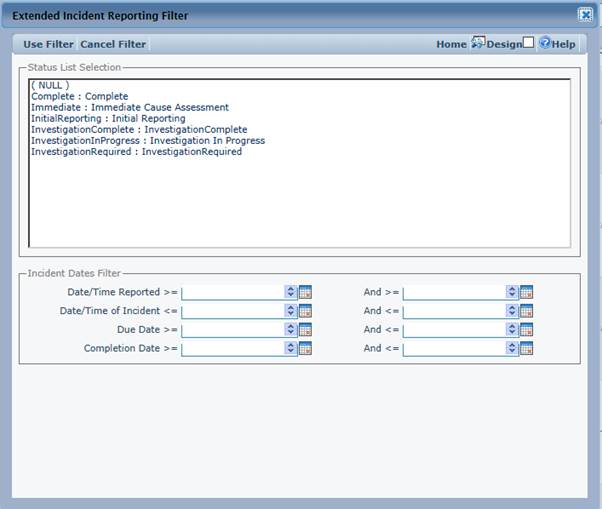Select "InvestigationInProgress" status entry
This screenshot has width=602, height=509.
point(148,141)
